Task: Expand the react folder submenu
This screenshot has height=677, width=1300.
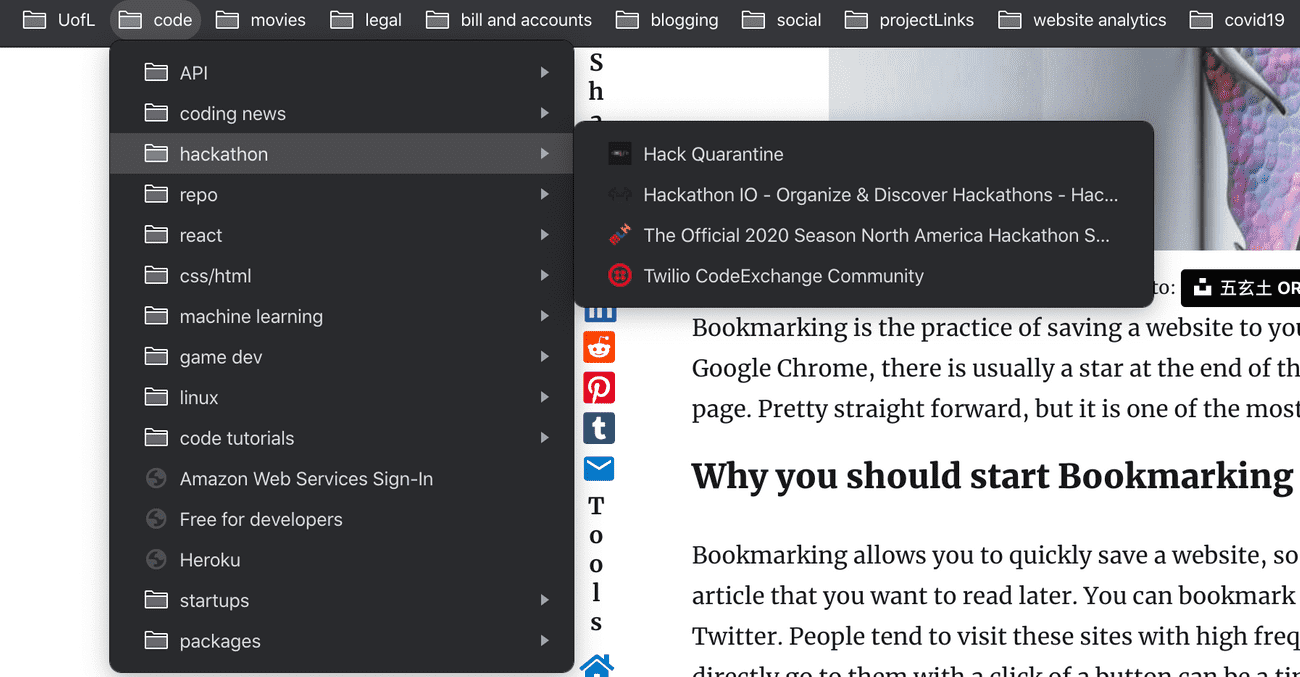Action: (545, 235)
